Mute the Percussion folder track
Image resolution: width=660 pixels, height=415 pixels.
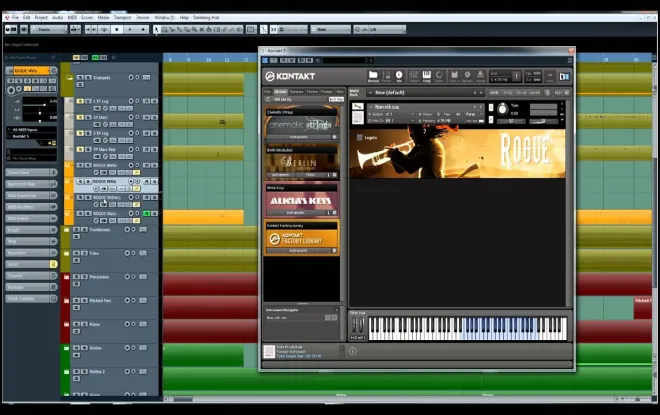(x=77, y=277)
